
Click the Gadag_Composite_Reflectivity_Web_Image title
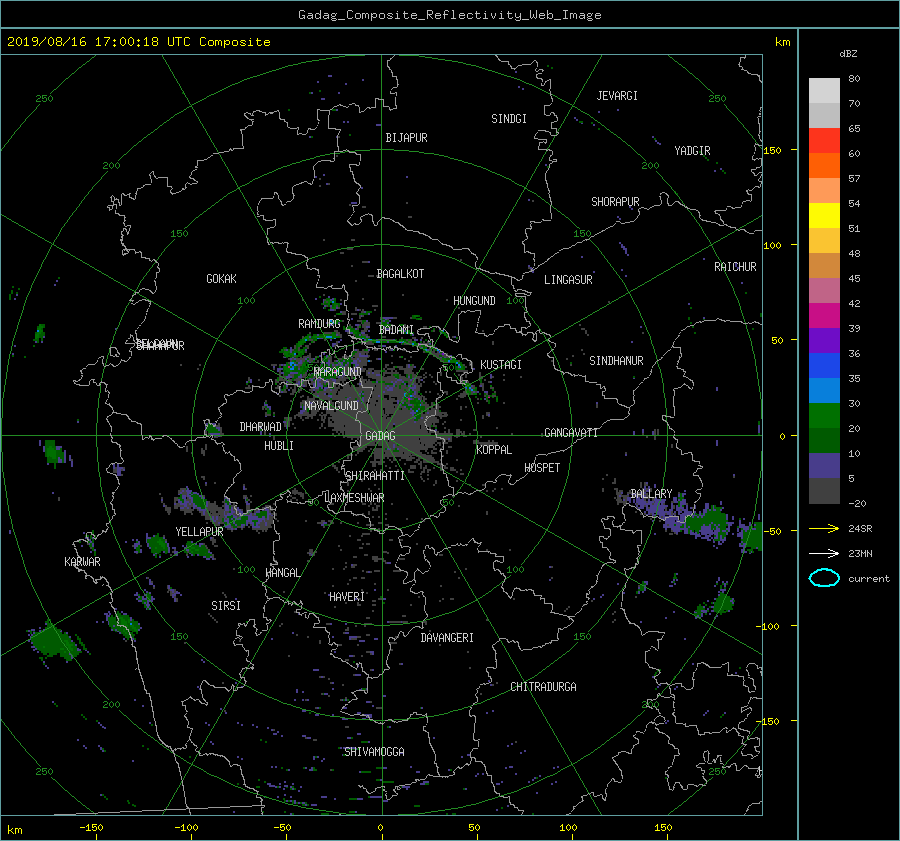pyautogui.click(x=449, y=15)
